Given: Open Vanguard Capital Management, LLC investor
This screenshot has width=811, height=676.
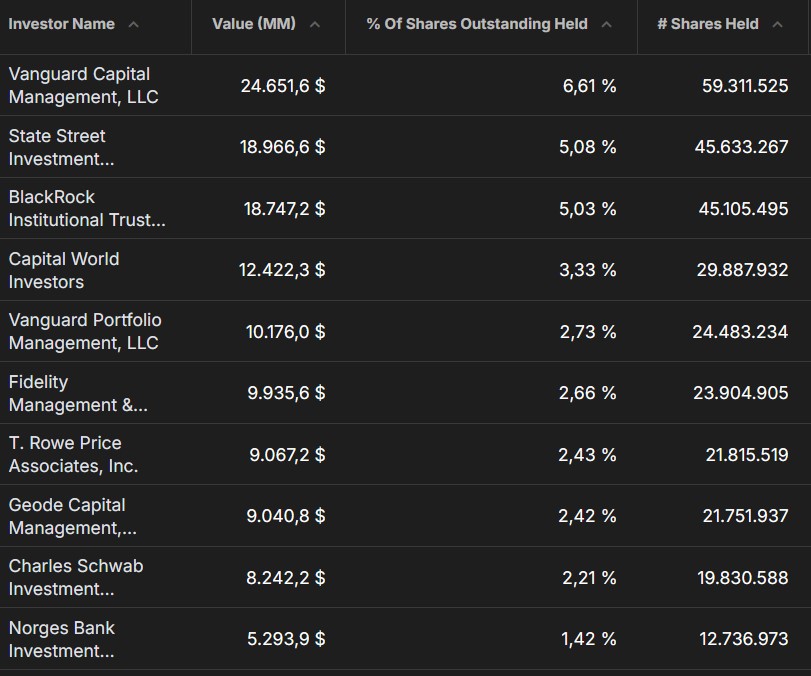Looking at the screenshot, I should pyautogui.click(x=83, y=85).
